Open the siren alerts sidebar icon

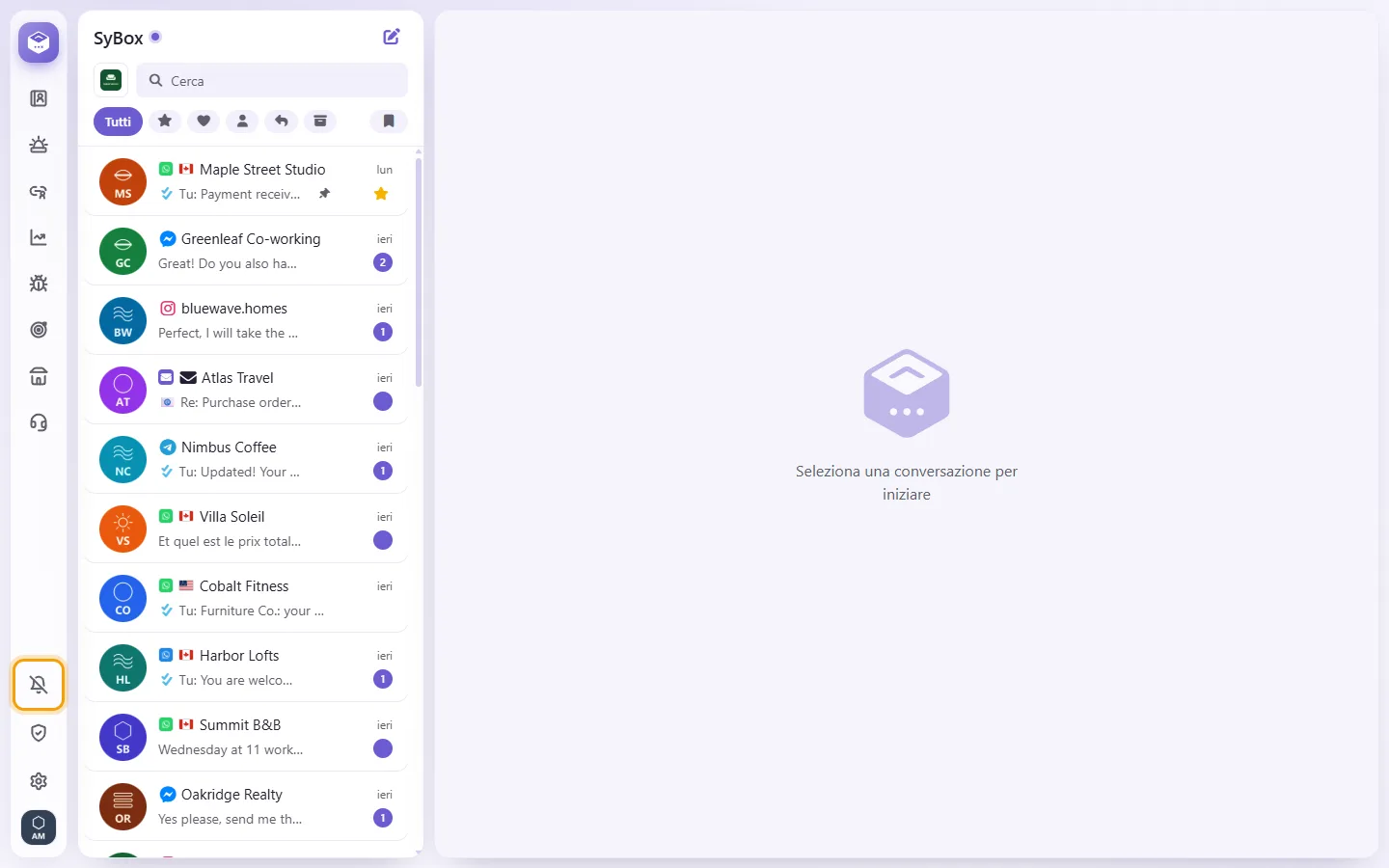(x=39, y=145)
